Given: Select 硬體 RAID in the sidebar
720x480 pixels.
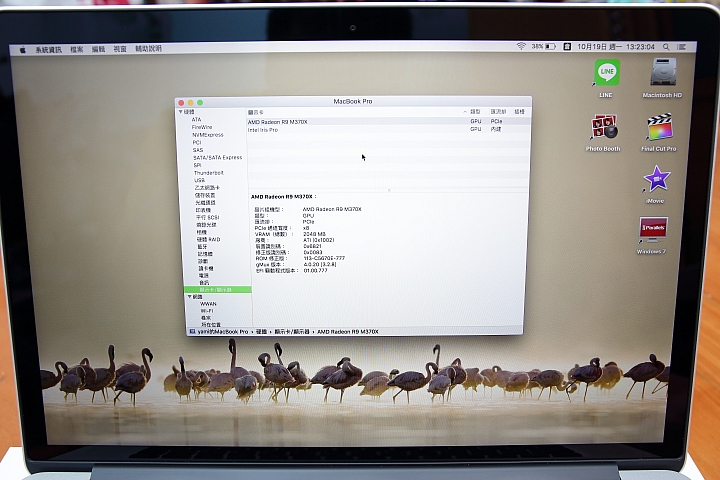Looking at the screenshot, I should click(x=208, y=239).
